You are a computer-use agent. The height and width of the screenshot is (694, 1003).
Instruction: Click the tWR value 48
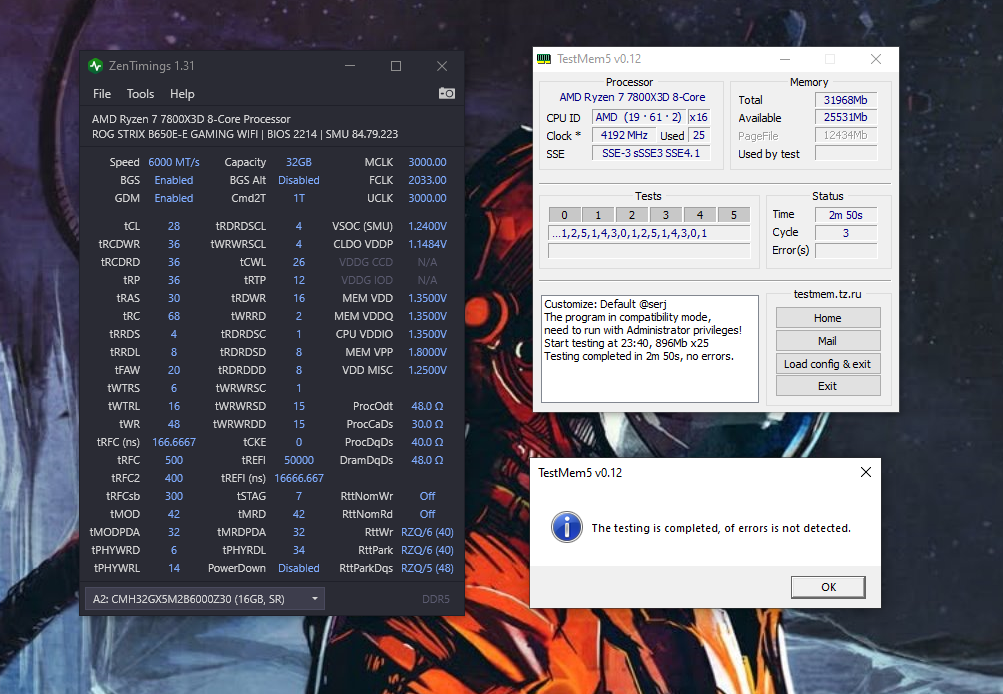pyautogui.click(x=174, y=424)
